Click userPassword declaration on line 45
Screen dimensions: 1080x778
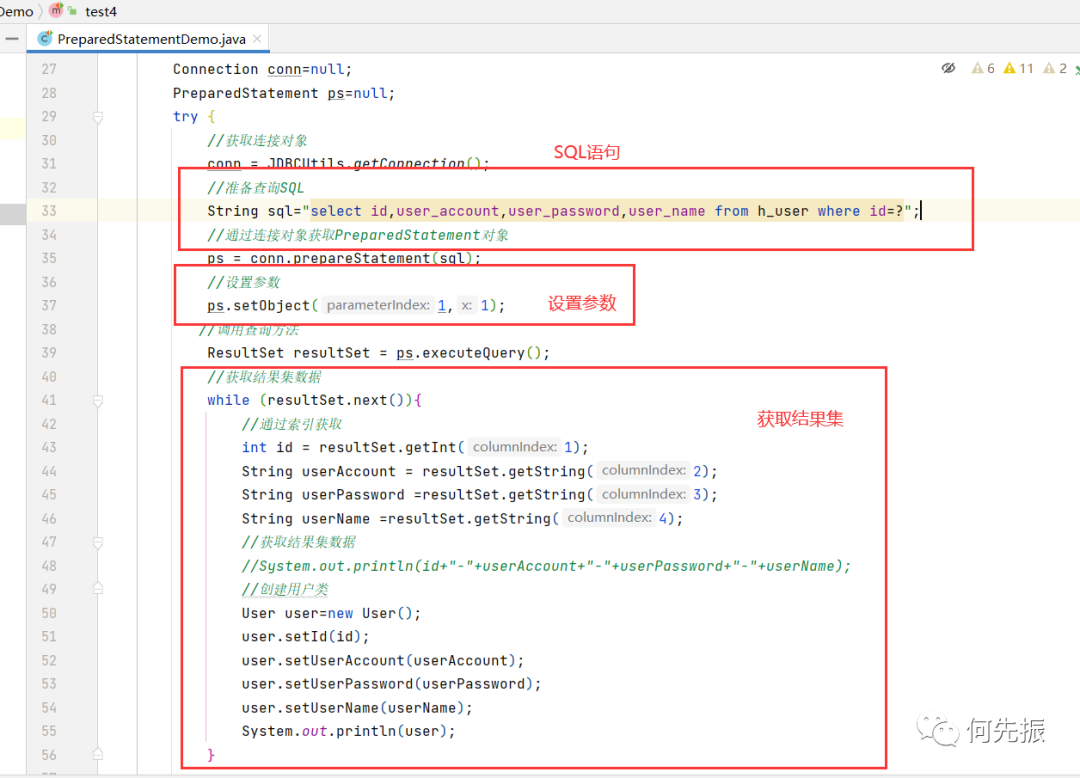pos(479,494)
